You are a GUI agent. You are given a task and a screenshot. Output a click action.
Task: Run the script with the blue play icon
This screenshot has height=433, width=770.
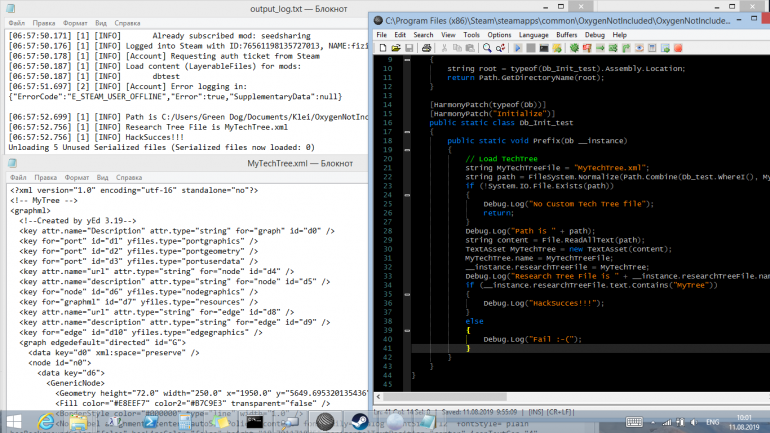click(518, 48)
